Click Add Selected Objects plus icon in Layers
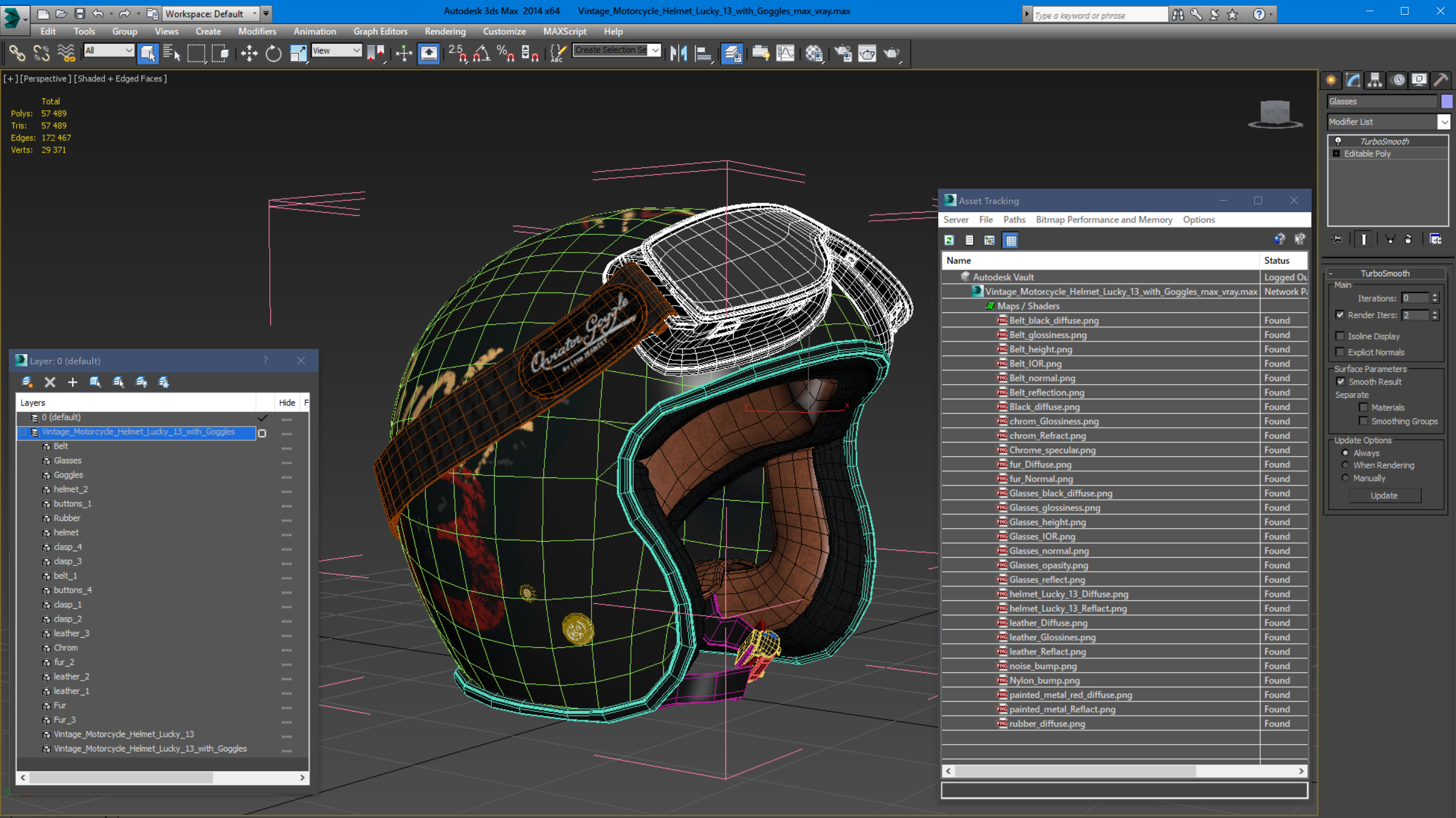 click(72, 382)
